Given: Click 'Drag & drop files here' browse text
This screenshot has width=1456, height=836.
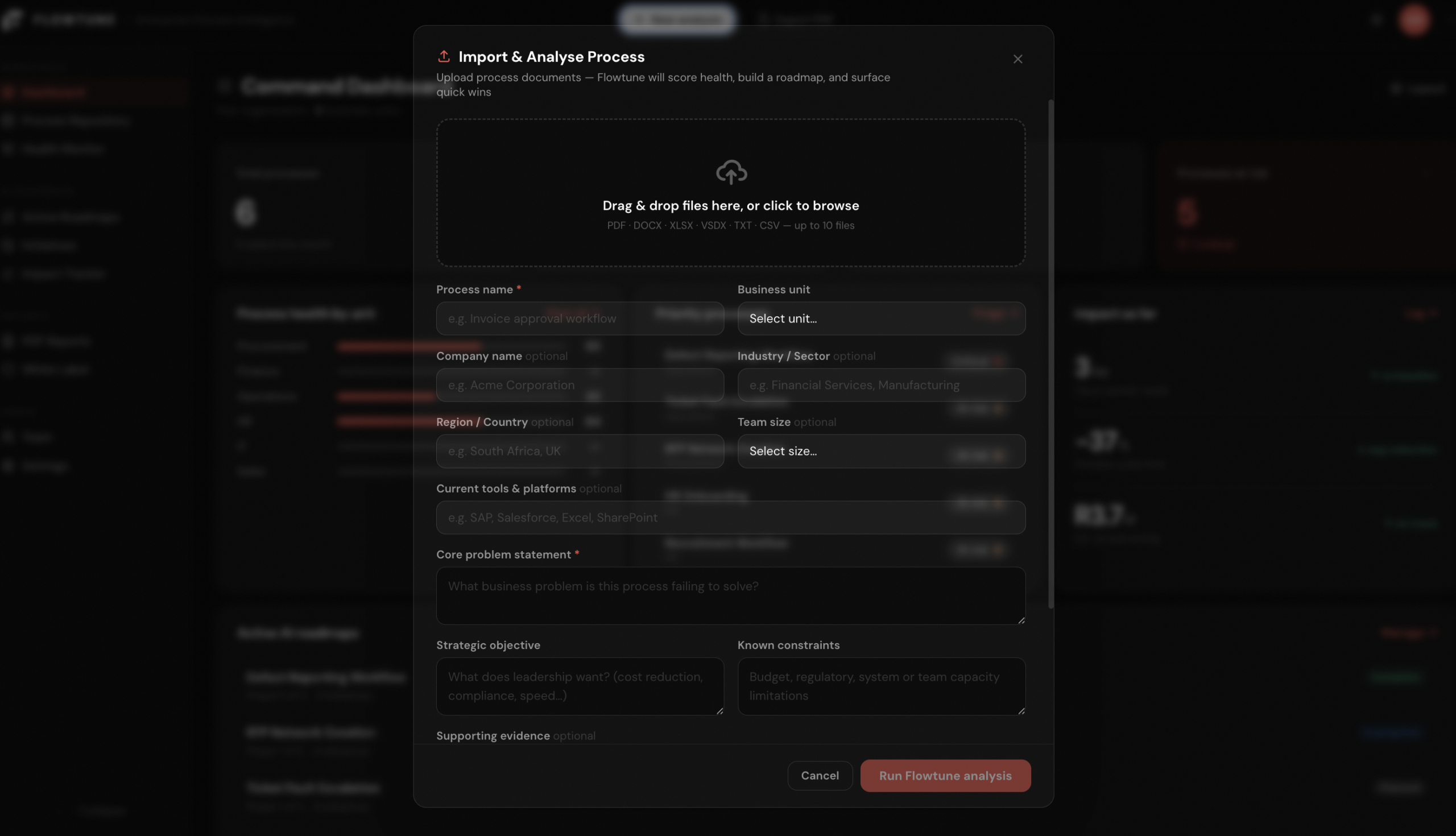Looking at the screenshot, I should click(x=731, y=205).
